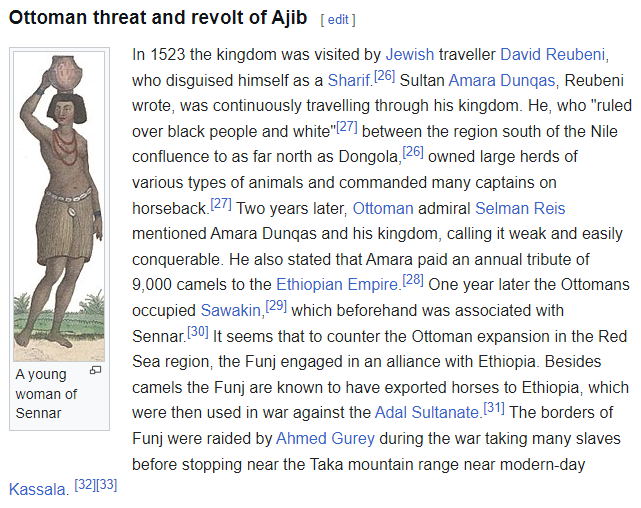Image resolution: width=641 pixels, height=508 pixels.
Task: Click reference 33 at paragraph end
Action: pos(107,484)
